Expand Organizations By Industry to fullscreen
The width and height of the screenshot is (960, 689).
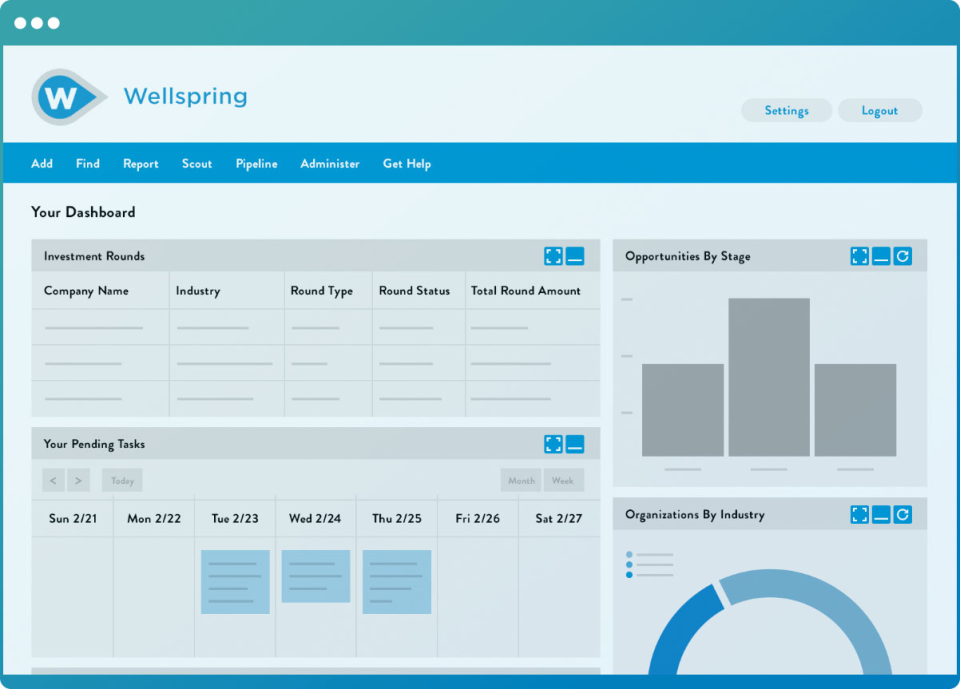pos(859,514)
